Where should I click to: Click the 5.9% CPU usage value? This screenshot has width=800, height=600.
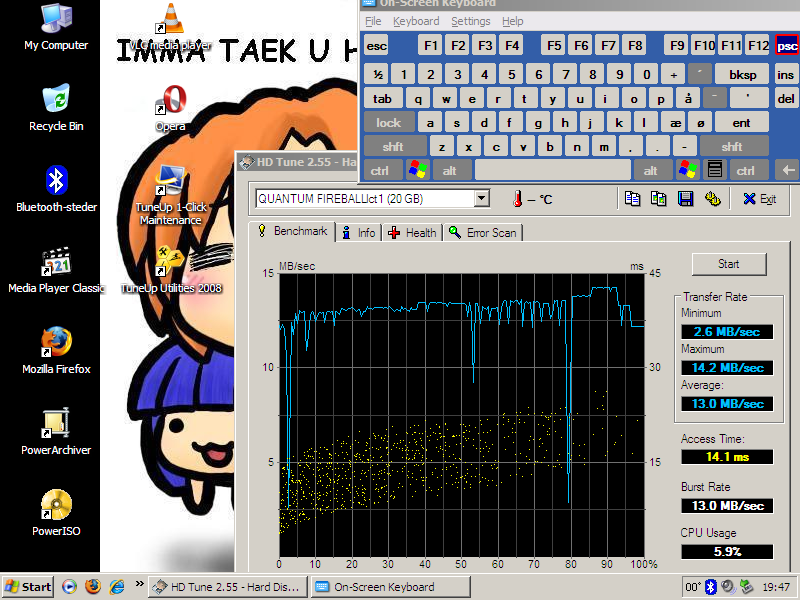tap(727, 552)
